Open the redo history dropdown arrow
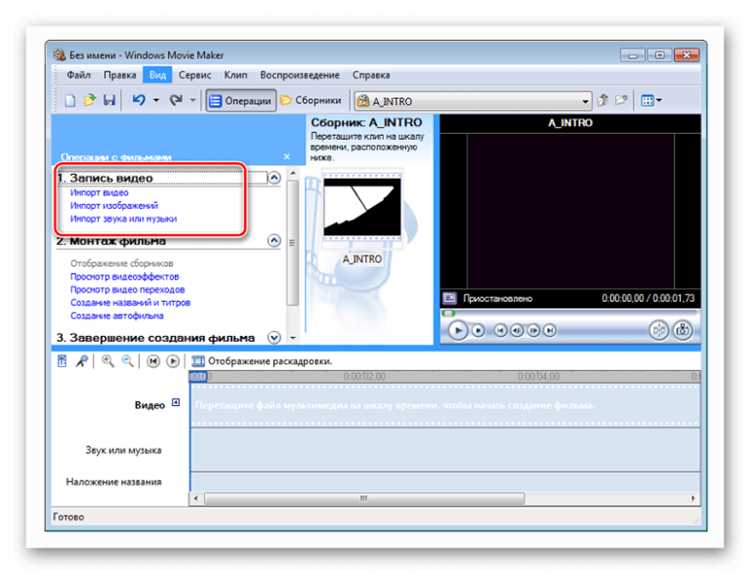The height and width of the screenshot is (574, 750). [x=193, y=100]
